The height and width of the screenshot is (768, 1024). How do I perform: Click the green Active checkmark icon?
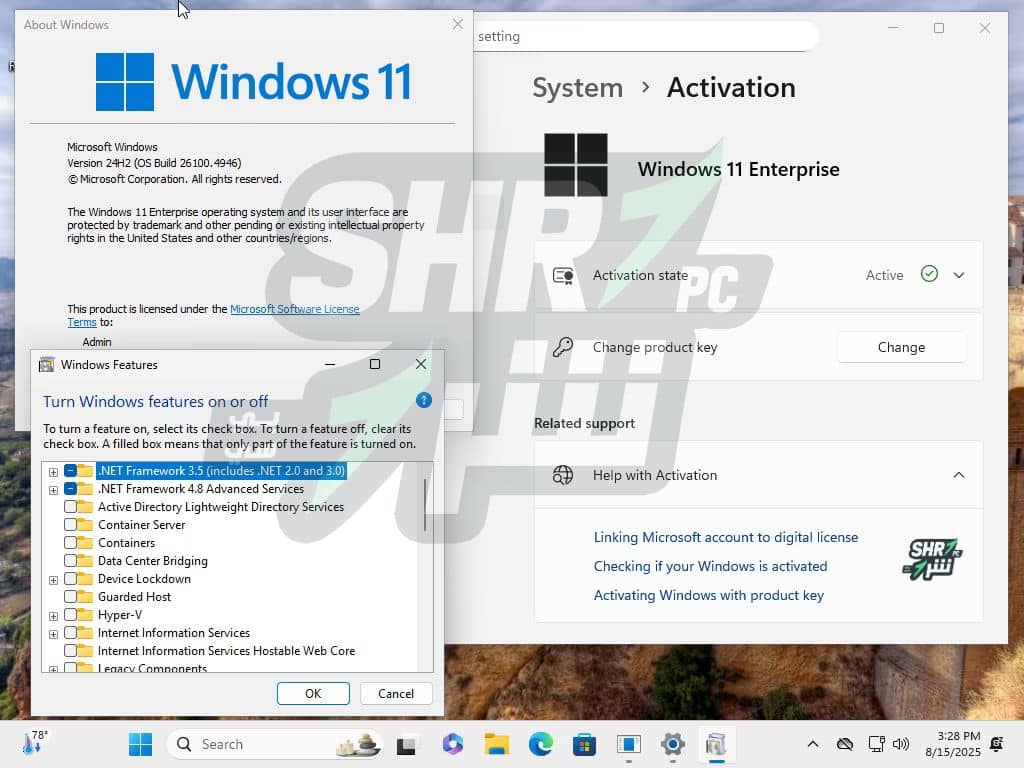tap(929, 274)
